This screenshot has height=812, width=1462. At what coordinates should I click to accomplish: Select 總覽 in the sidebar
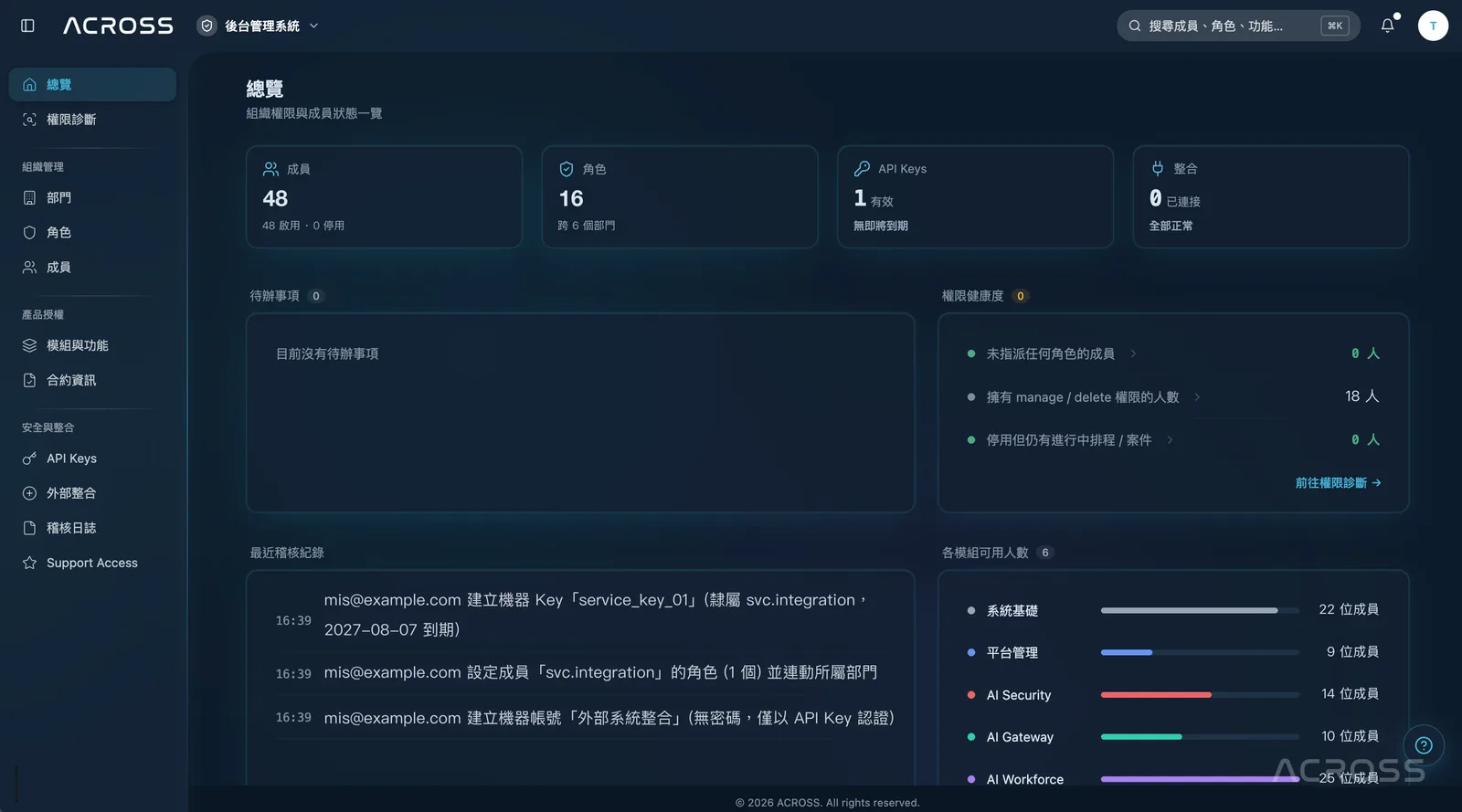point(92,84)
